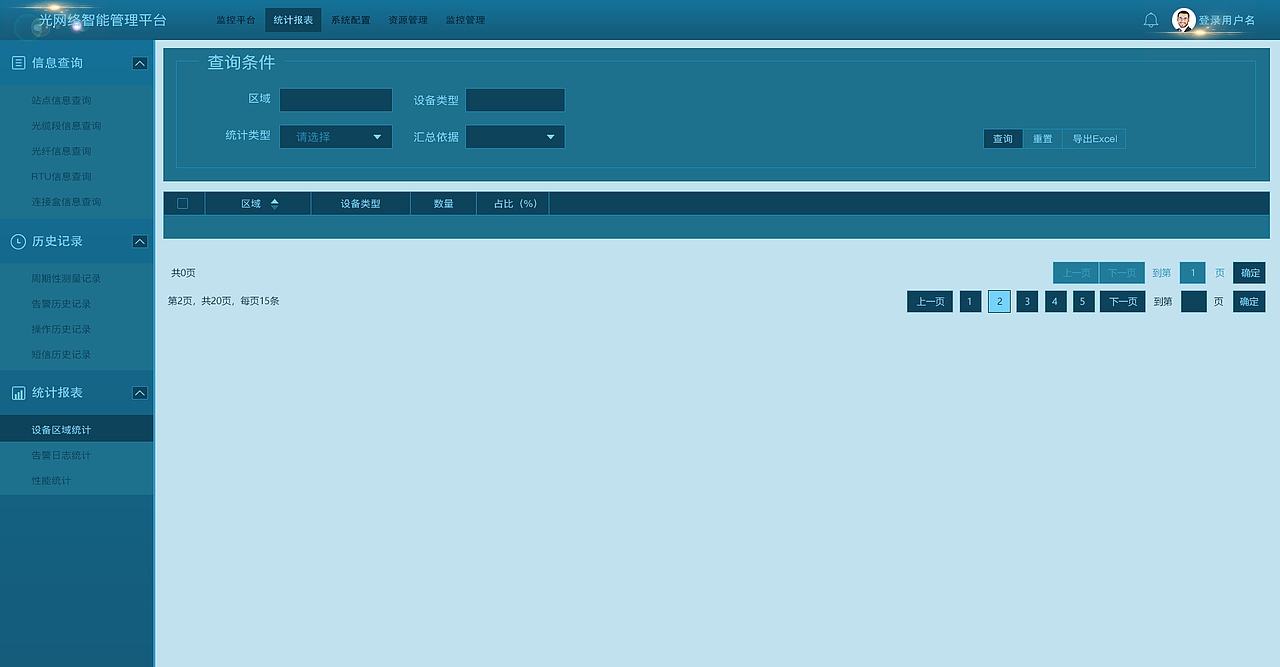The height and width of the screenshot is (667, 1280).
Task: Click disabled 下一页 in upper pagination
Action: coord(1122,273)
